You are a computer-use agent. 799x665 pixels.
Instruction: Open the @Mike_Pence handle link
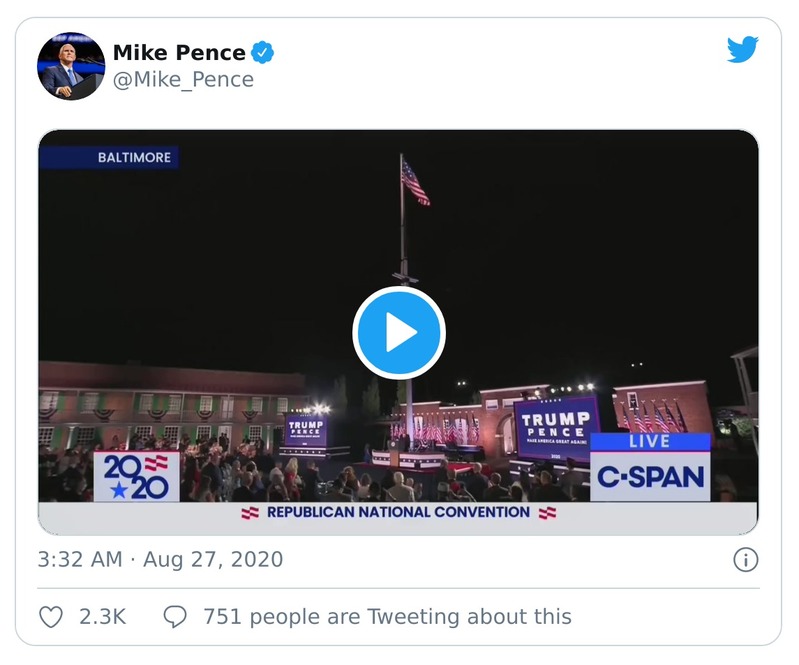(183, 80)
